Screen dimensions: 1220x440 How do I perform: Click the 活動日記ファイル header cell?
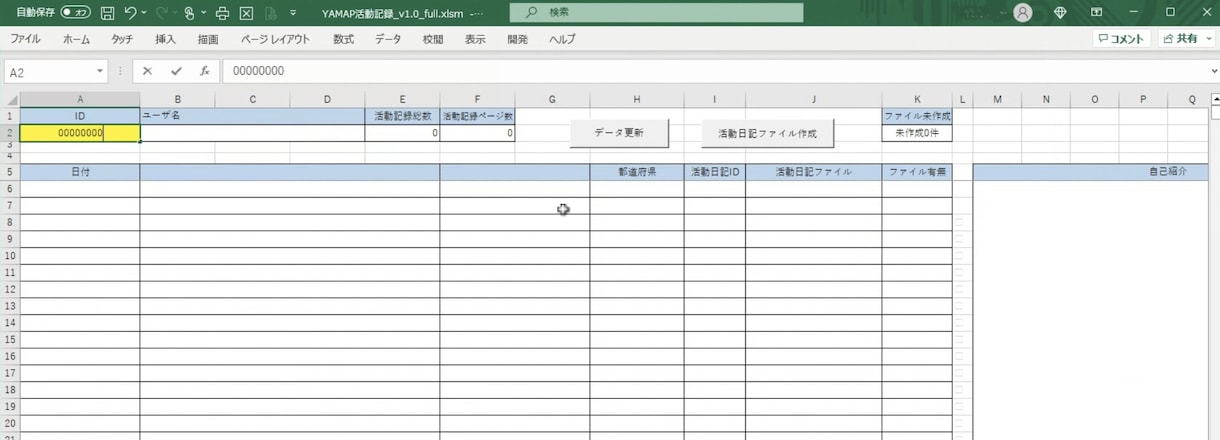813,172
